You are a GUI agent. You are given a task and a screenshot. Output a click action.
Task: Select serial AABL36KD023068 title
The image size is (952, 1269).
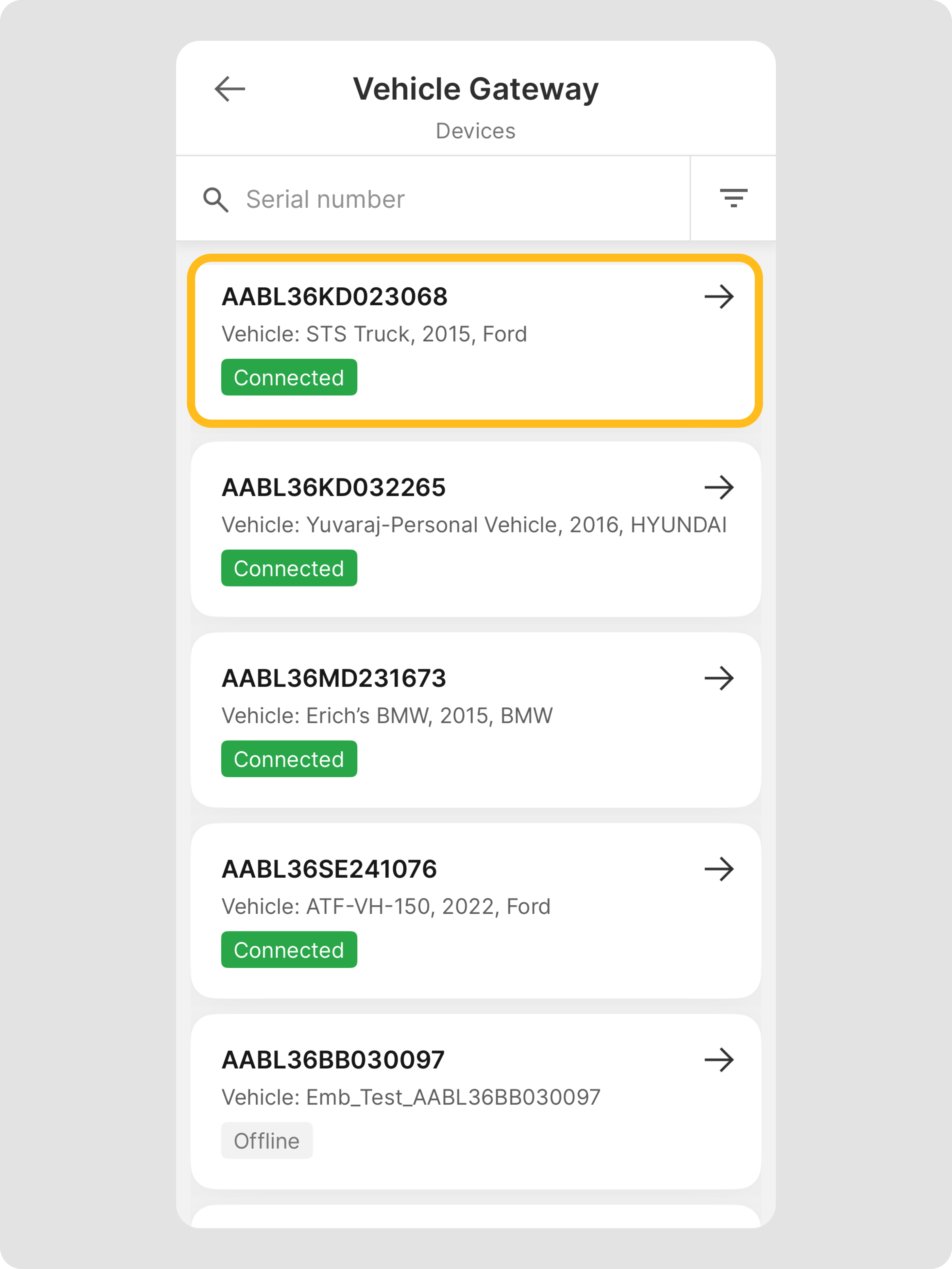334,297
